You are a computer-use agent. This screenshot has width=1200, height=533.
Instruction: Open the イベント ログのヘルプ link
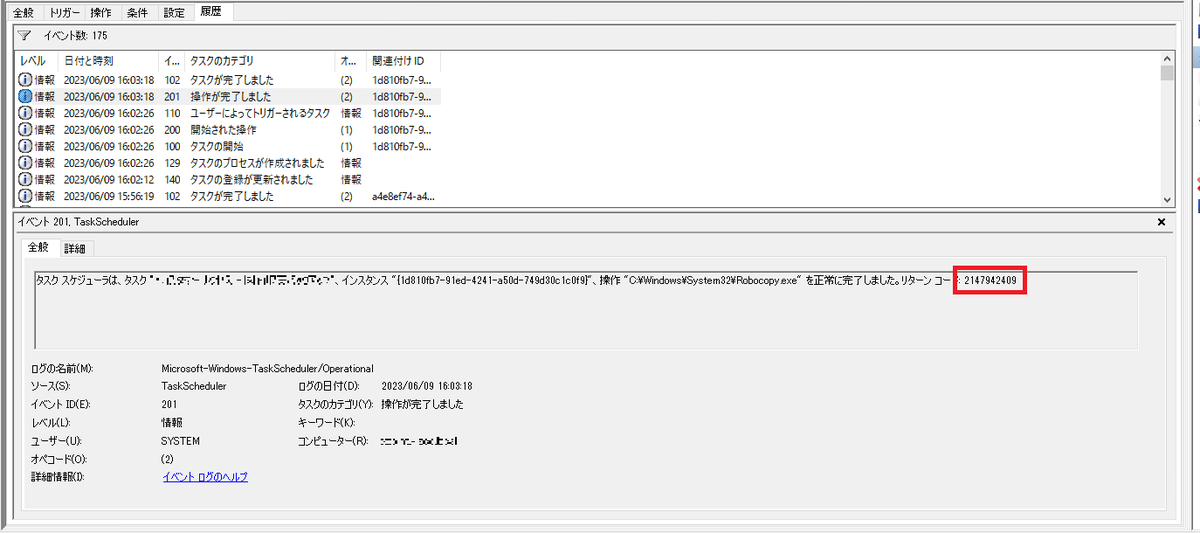pyautogui.click(x=205, y=477)
